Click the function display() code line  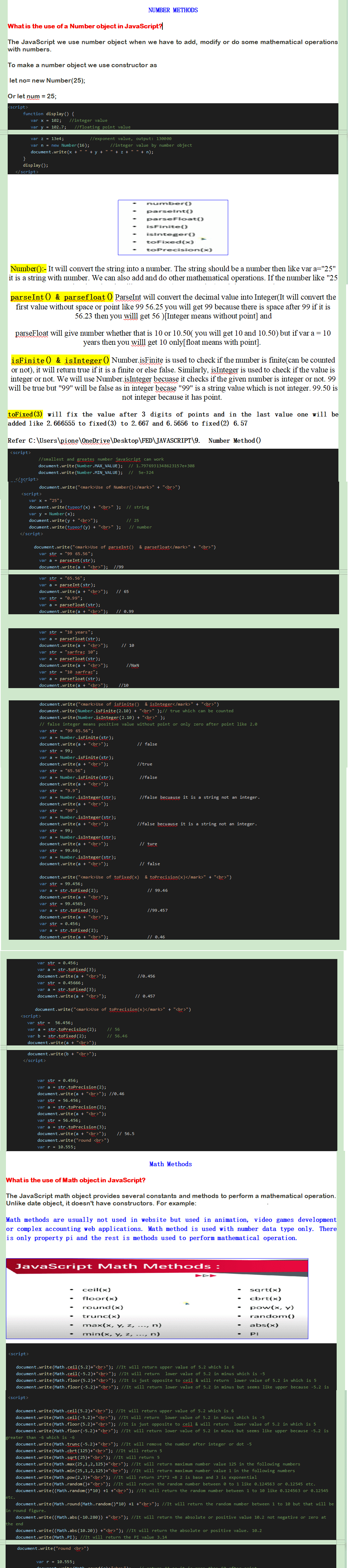pyautogui.click(x=49, y=113)
